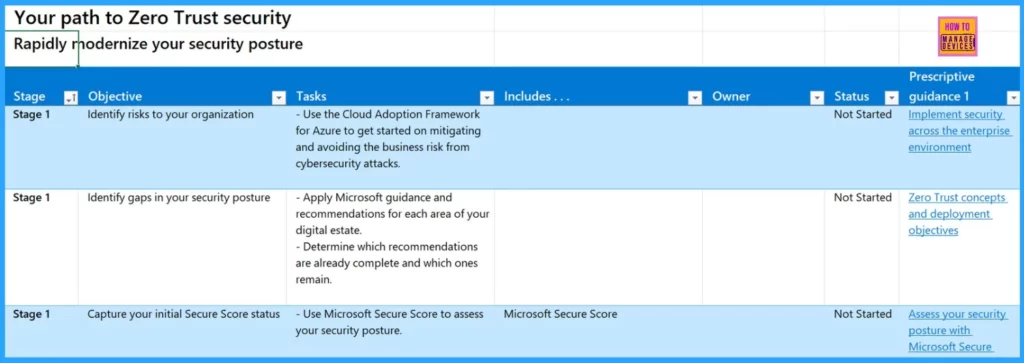Open the Tasks column filter dropdown
This screenshot has height=363, width=1024.
pyautogui.click(x=487, y=98)
